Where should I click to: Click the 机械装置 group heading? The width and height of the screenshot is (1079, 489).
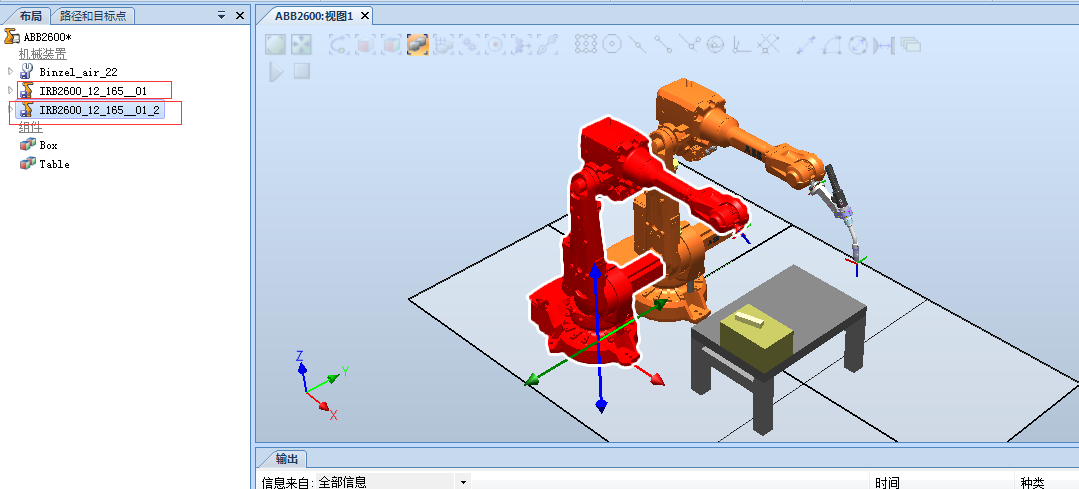click(42, 54)
